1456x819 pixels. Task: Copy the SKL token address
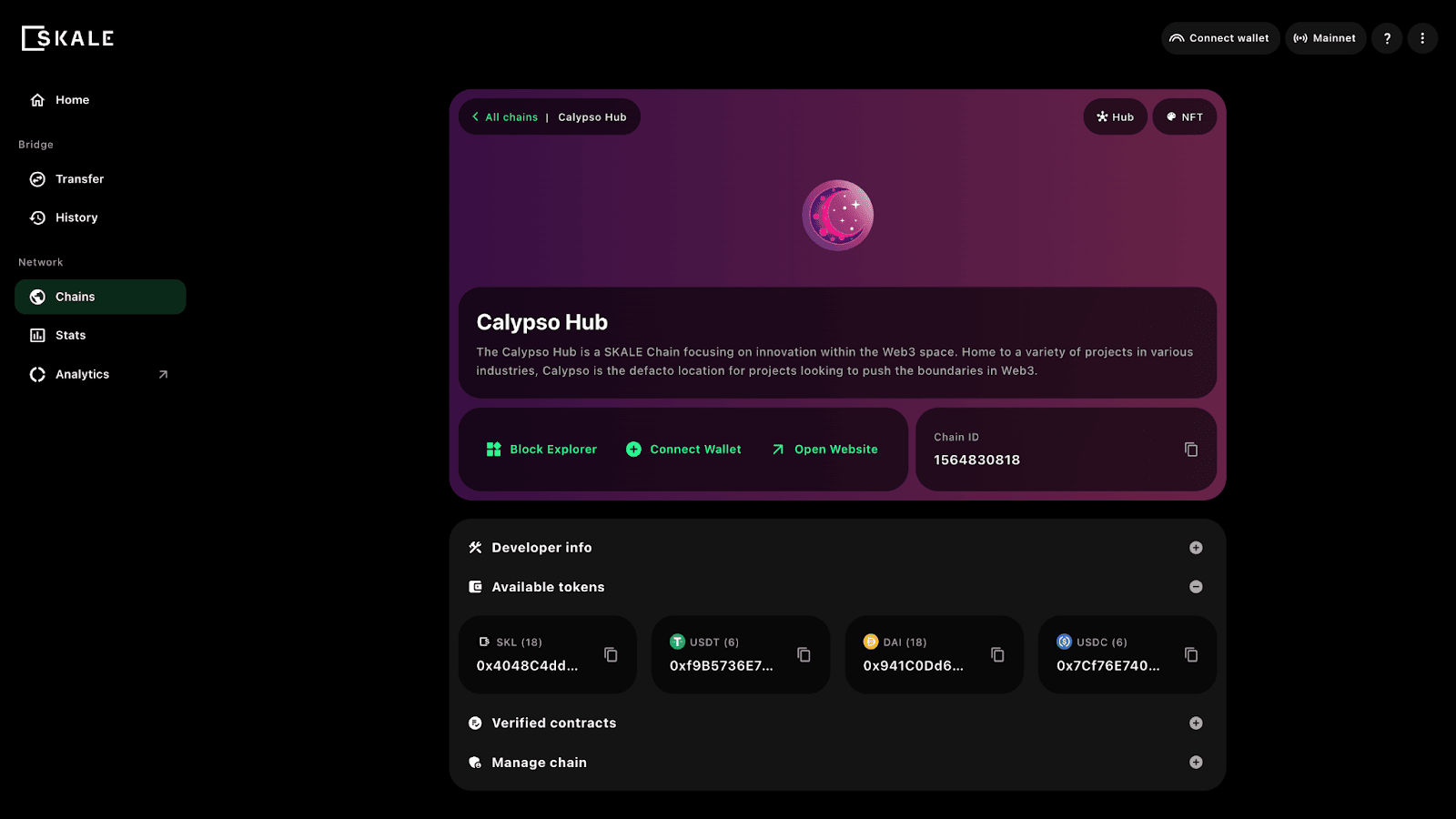coord(611,655)
